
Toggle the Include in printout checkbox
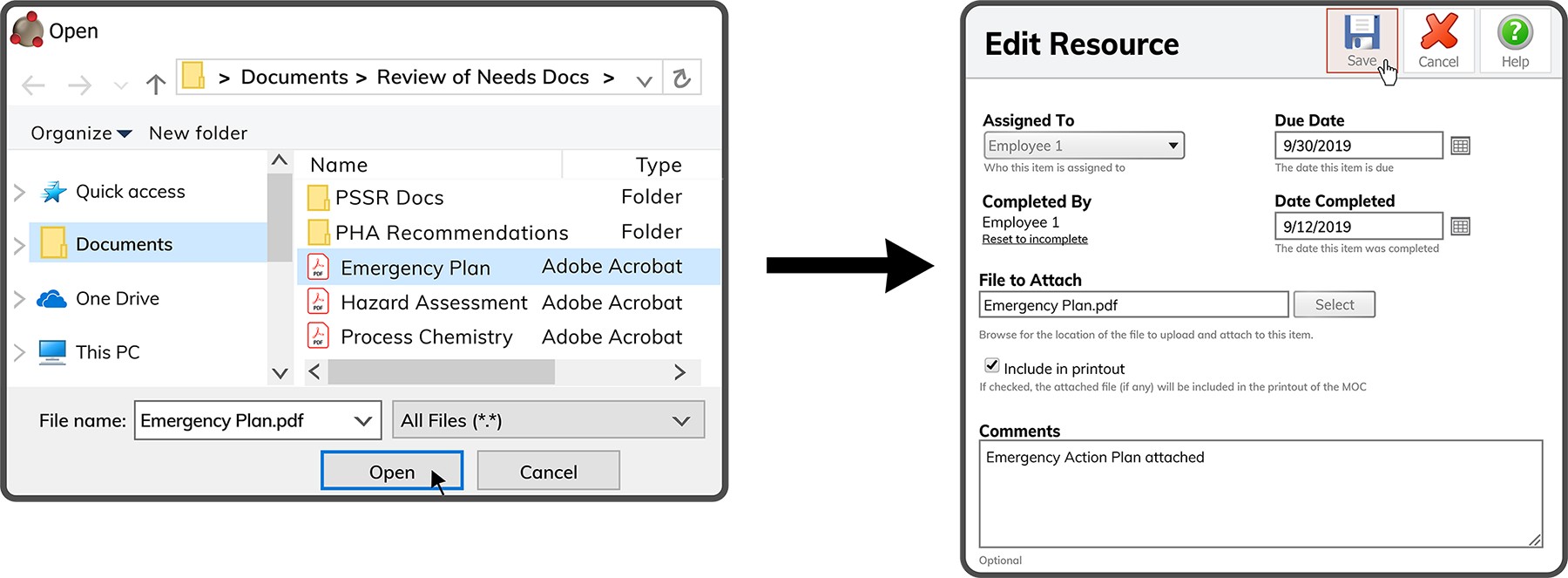(x=991, y=365)
